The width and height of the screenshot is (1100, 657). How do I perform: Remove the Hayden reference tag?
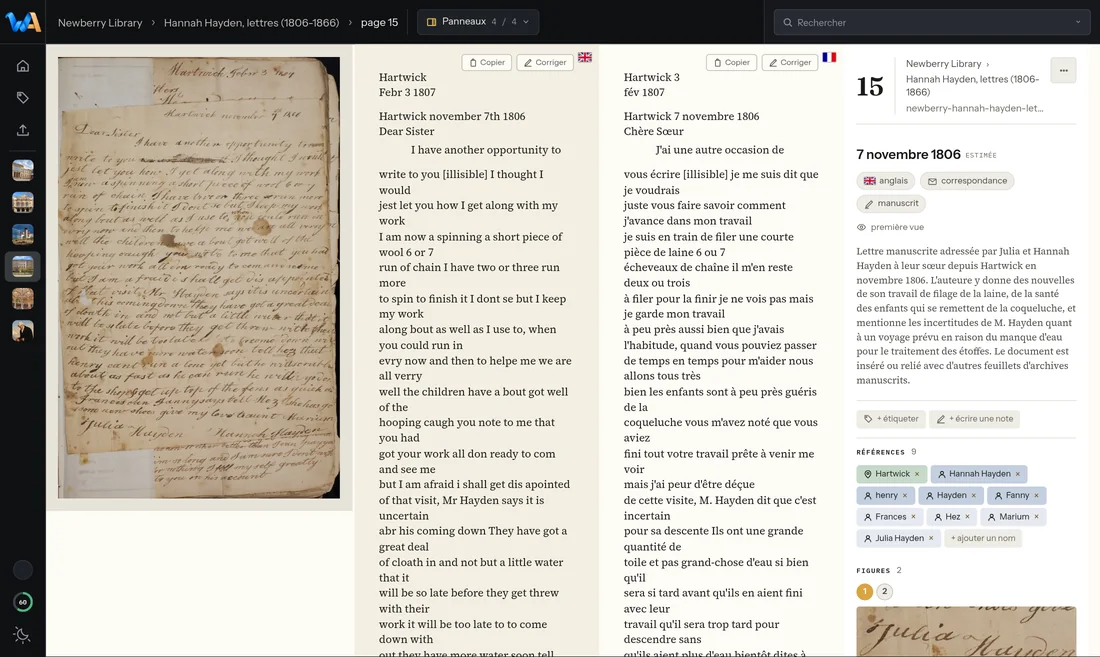click(974, 496)
